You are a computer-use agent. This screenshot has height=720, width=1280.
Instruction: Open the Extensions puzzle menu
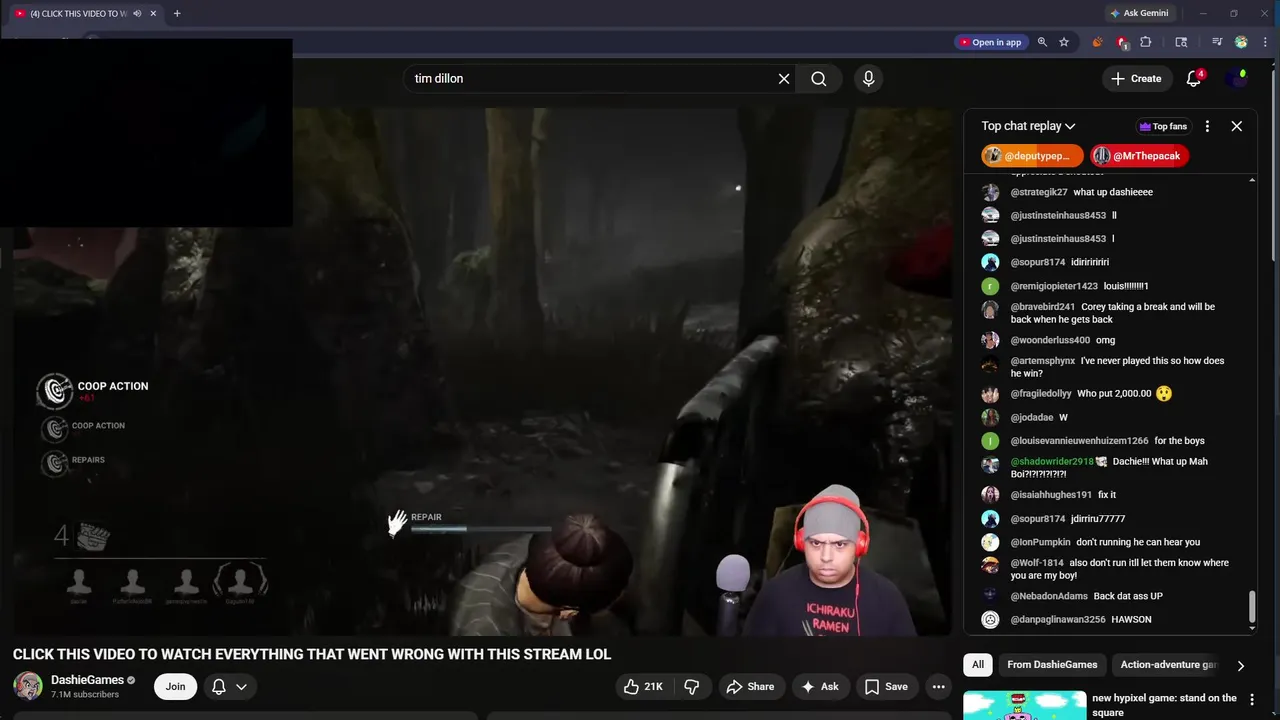(1146, 42)
